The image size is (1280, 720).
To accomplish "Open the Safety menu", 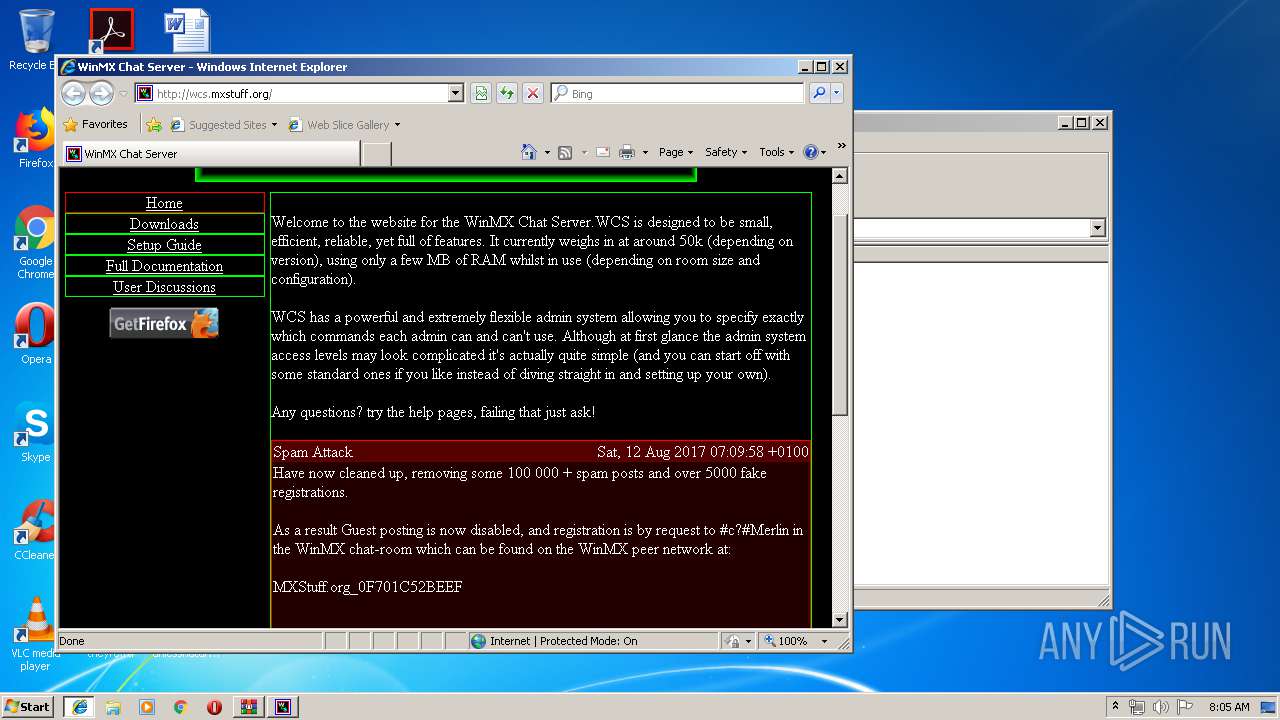I will pyautogui.click(x=726, y=152).
